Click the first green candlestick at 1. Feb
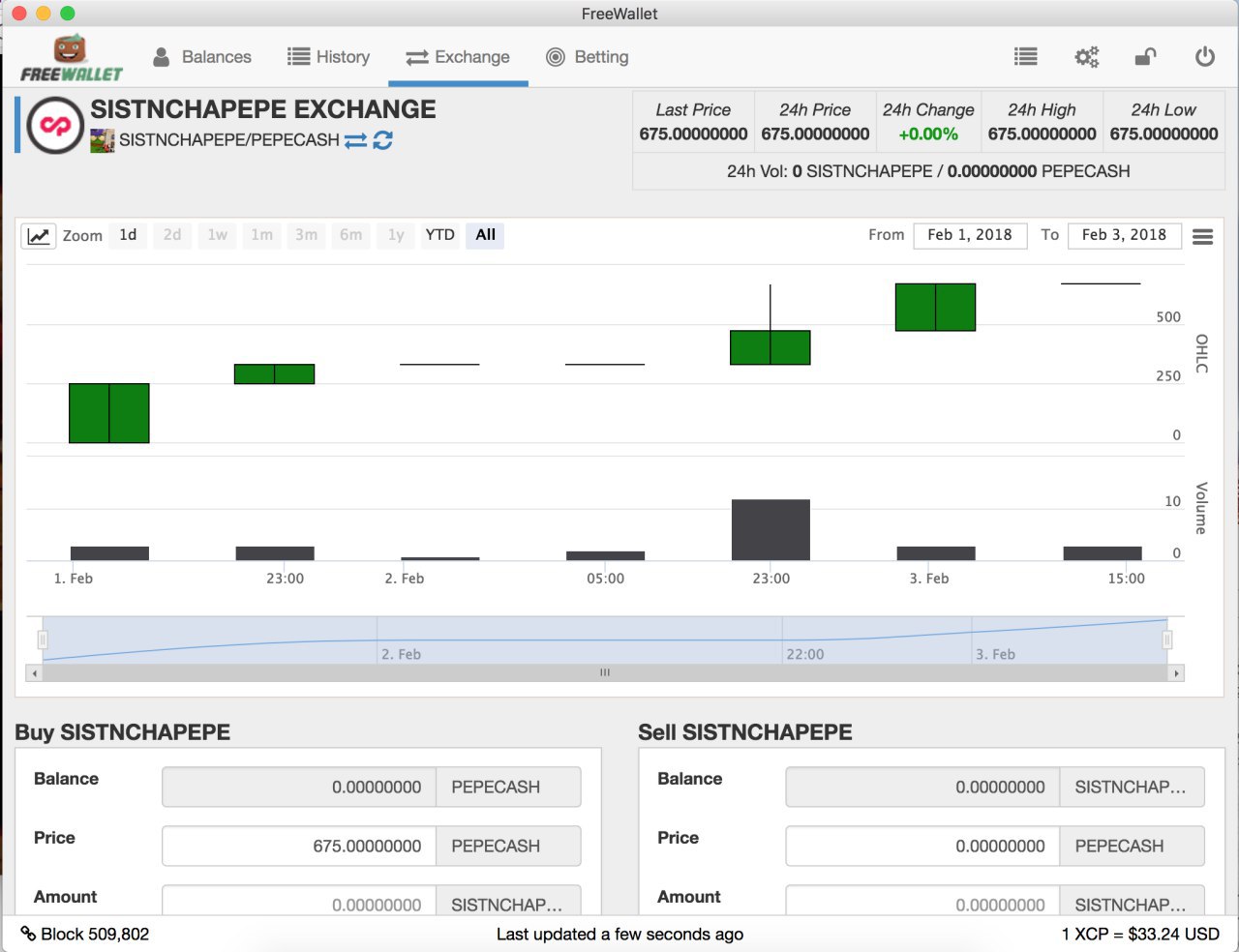The width and height of the screenshot is (1239, 952). (x=109, y=413)
